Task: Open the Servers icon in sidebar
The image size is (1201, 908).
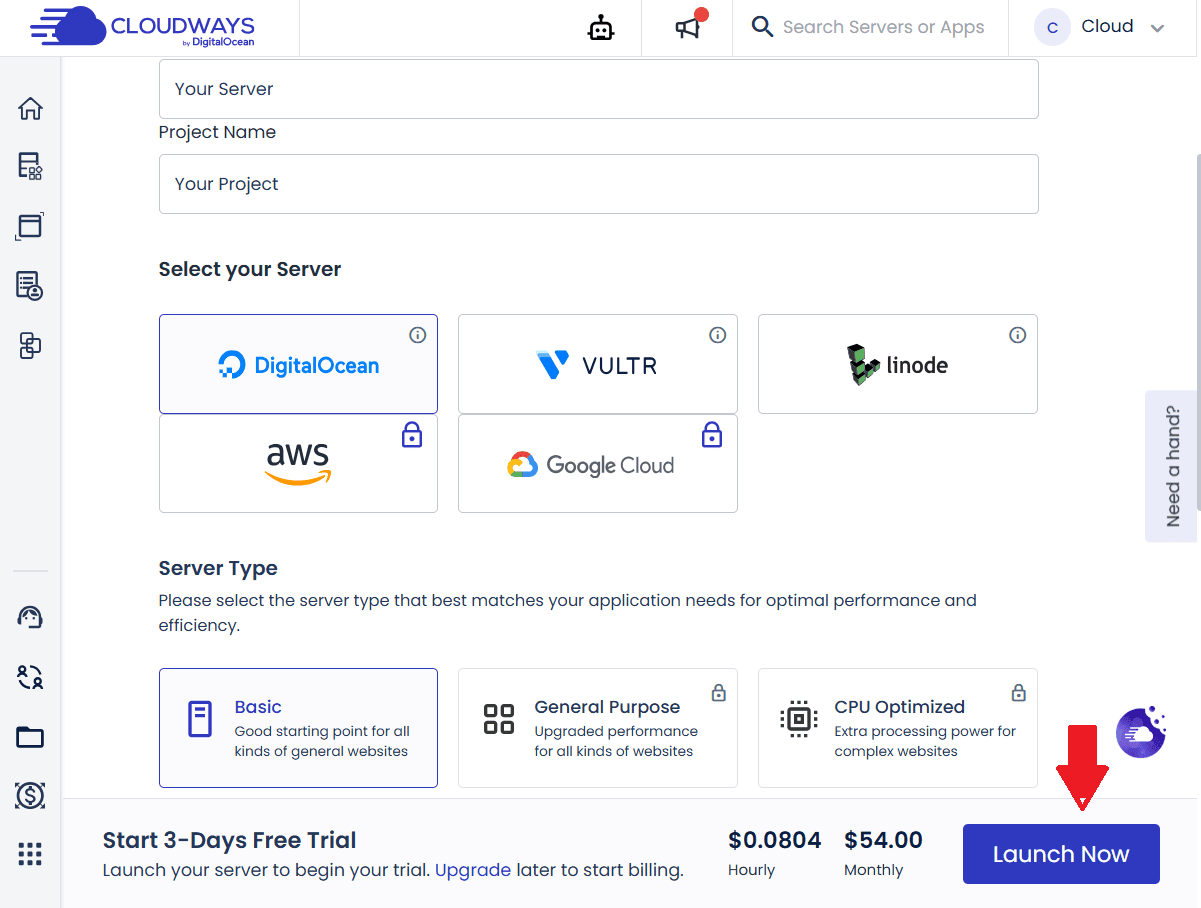Action: (30, 166)
